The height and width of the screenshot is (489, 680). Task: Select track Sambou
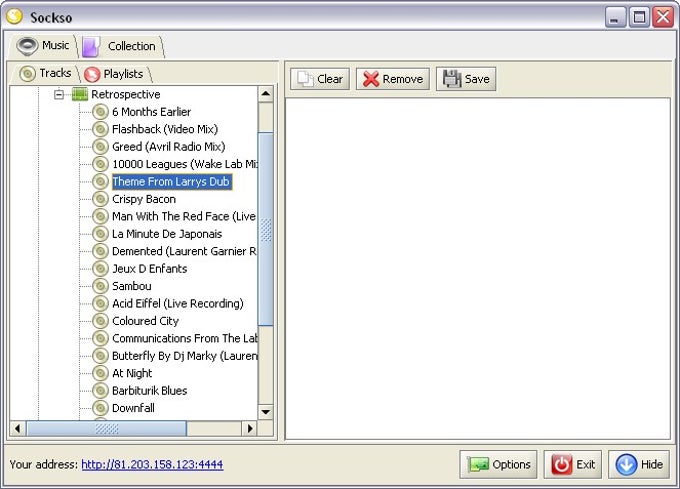tap(132, 286)
